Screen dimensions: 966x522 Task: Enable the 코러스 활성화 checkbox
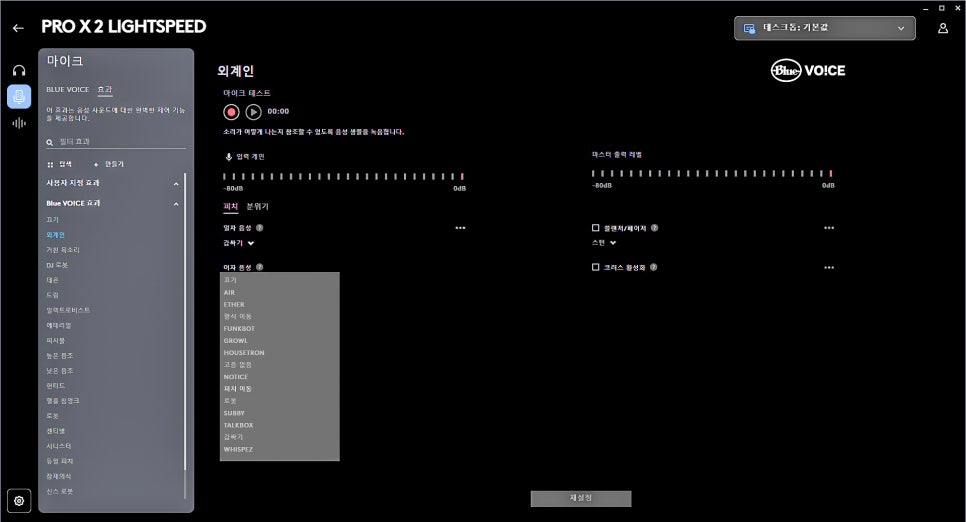[x=595, y=267]
